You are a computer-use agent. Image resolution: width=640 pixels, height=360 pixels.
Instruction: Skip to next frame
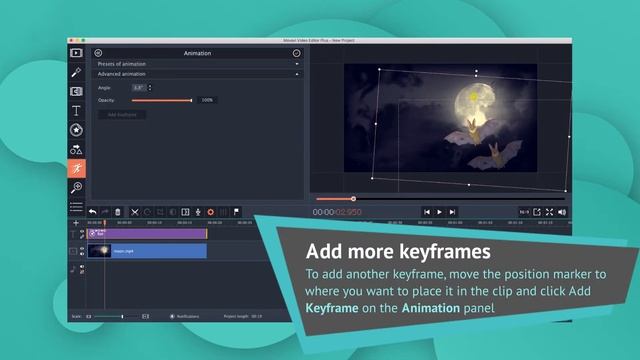[x=452, y=212]
